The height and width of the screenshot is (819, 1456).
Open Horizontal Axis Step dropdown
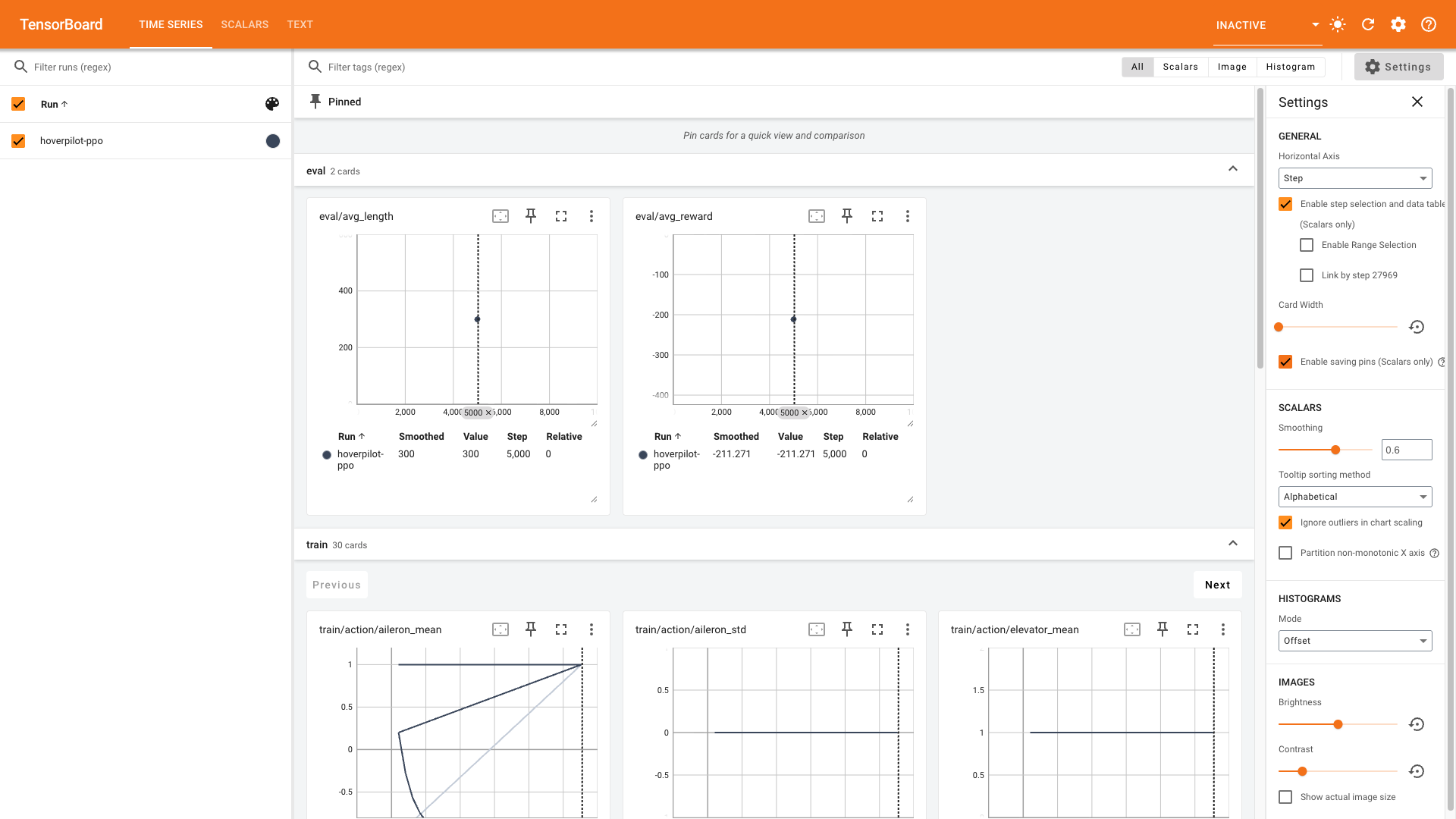1355,178
